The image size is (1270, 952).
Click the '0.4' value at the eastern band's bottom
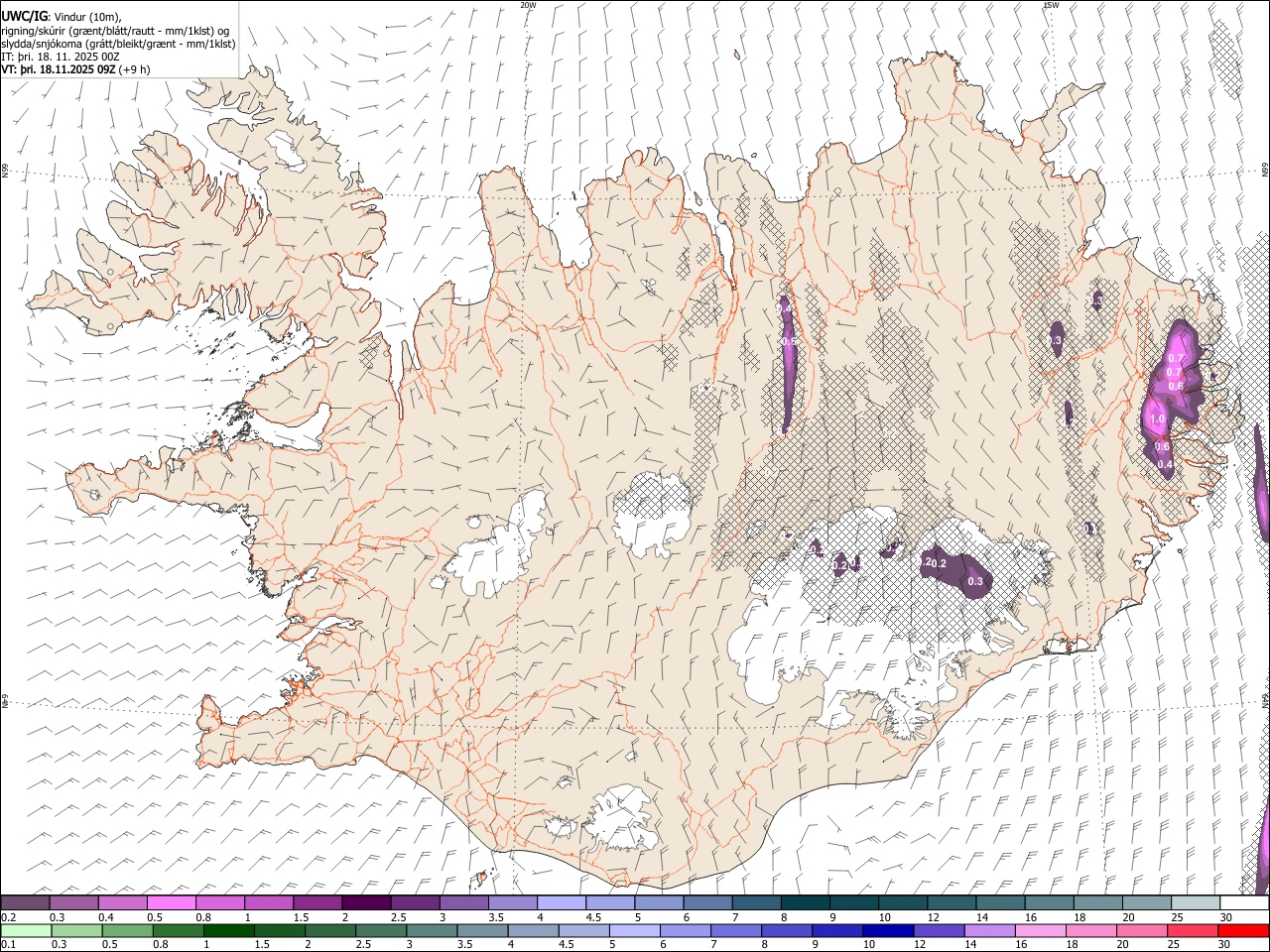1165,465
